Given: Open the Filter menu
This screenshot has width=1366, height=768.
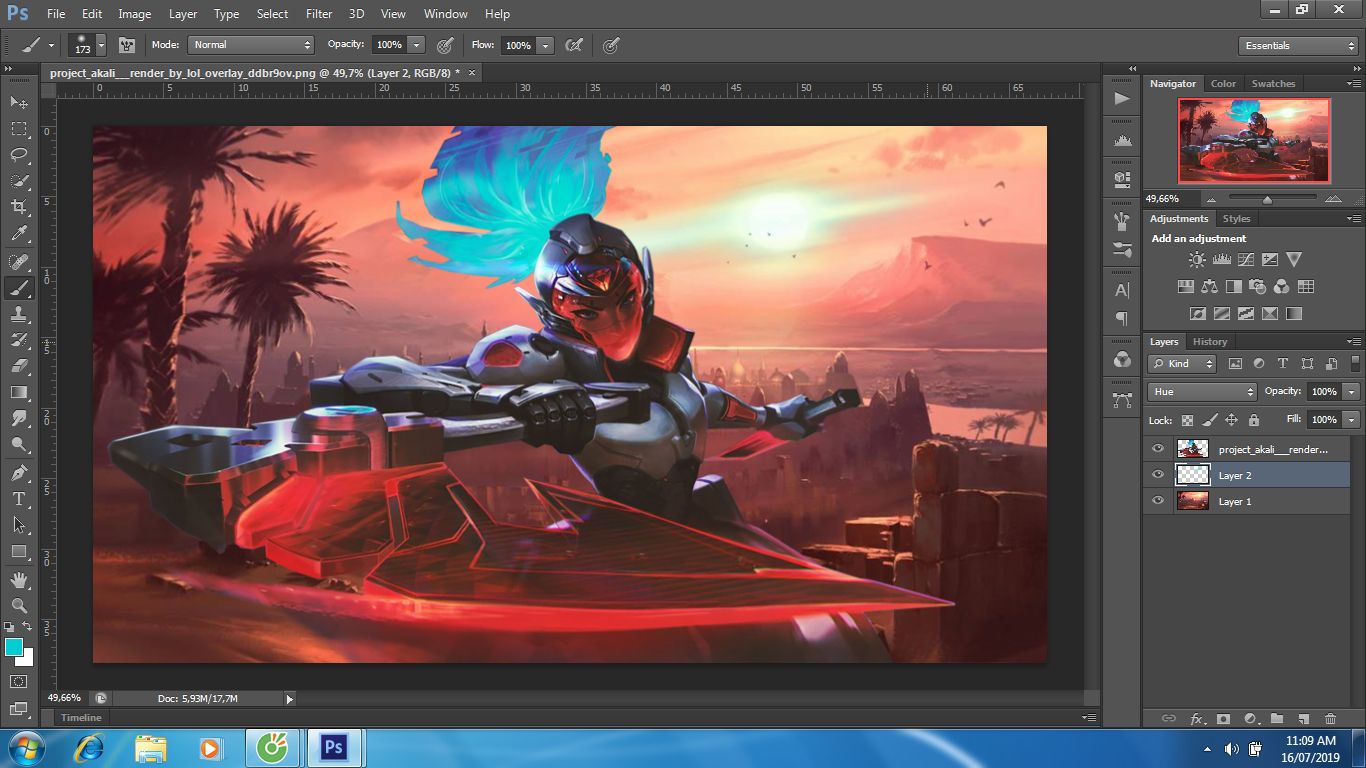Looking at the screenshot, I should (319, 14).
